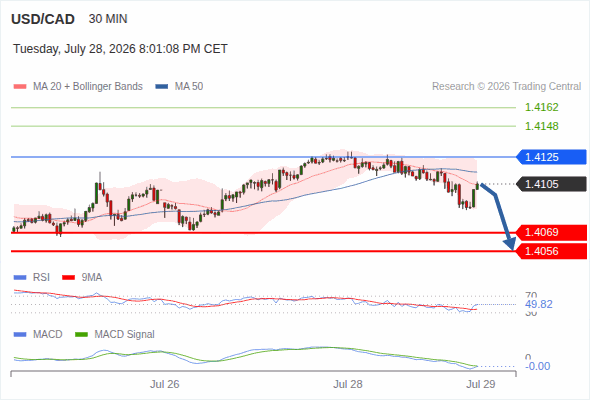Click the MA 20 + Bollinger Bands legend swatch
Image resolution: width=590 pixels, height=400 pixels.
tap(20, 87)
